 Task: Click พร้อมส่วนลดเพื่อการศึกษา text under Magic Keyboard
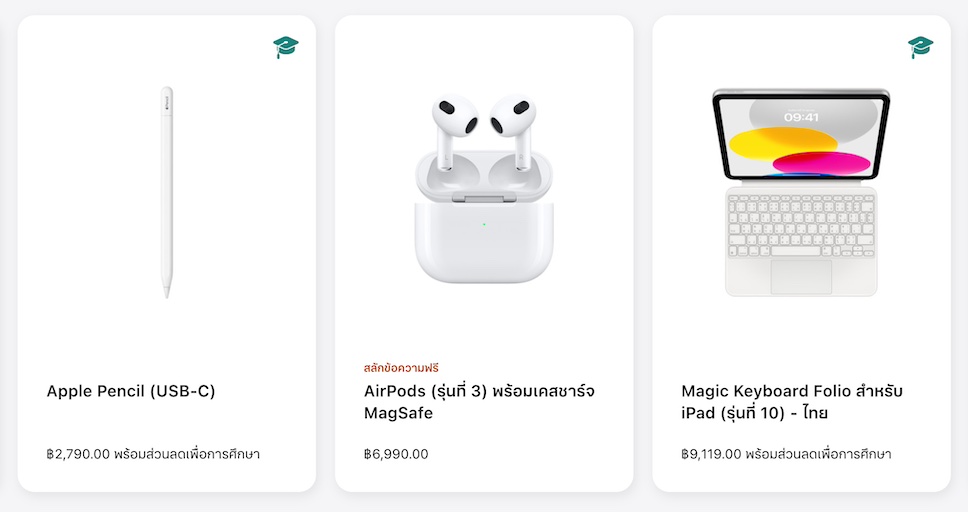coord(818,454)
